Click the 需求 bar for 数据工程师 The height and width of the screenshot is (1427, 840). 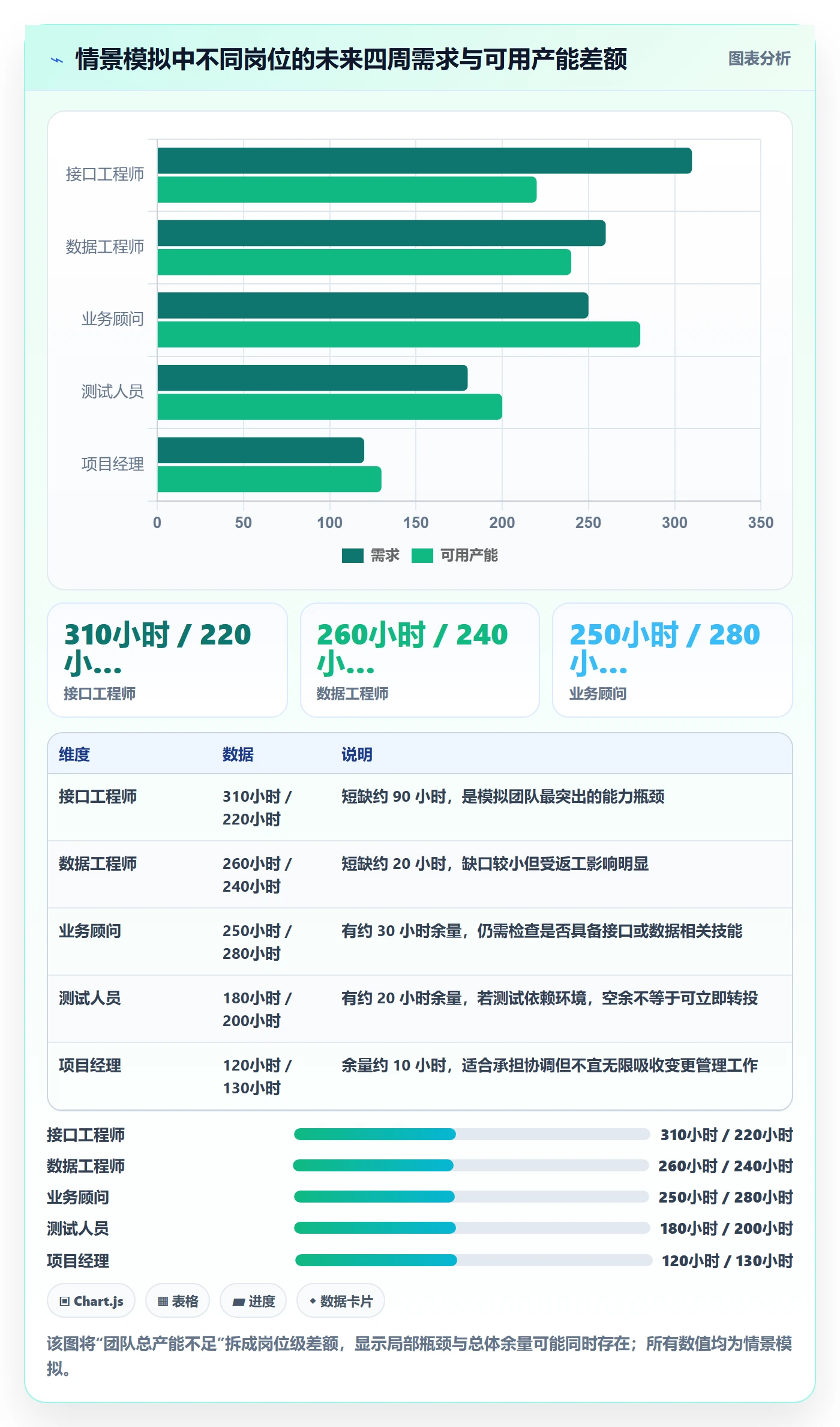tap(382, 233)
